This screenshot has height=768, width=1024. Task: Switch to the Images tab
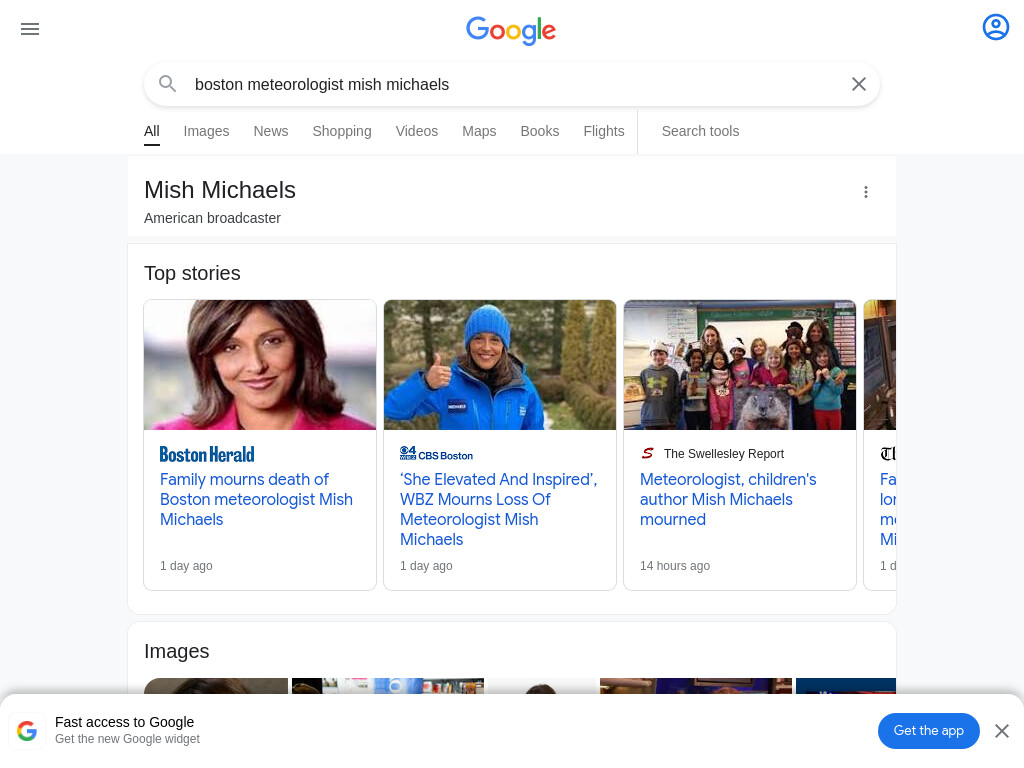[206, 131]
